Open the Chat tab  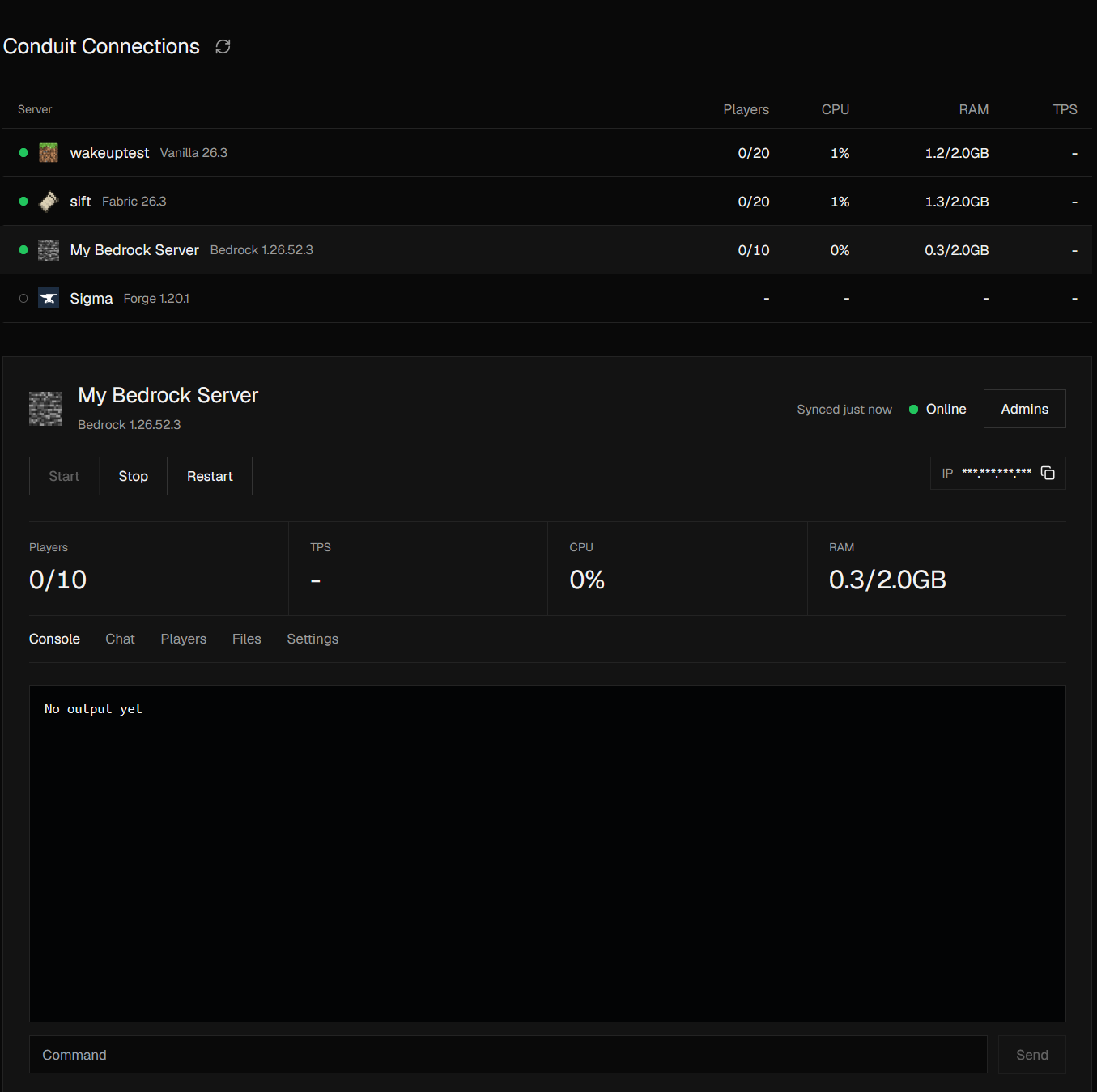120,639
